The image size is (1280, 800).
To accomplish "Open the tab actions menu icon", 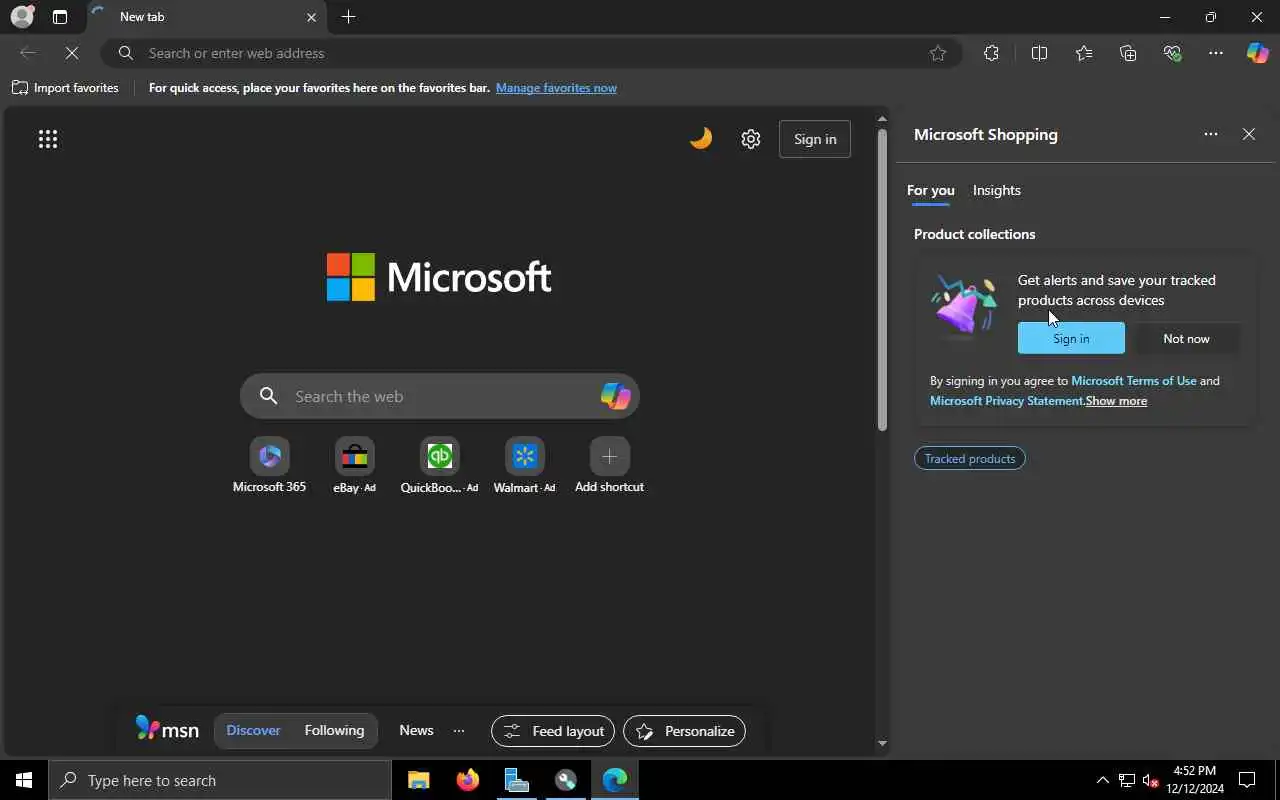I will coord(60,17).
